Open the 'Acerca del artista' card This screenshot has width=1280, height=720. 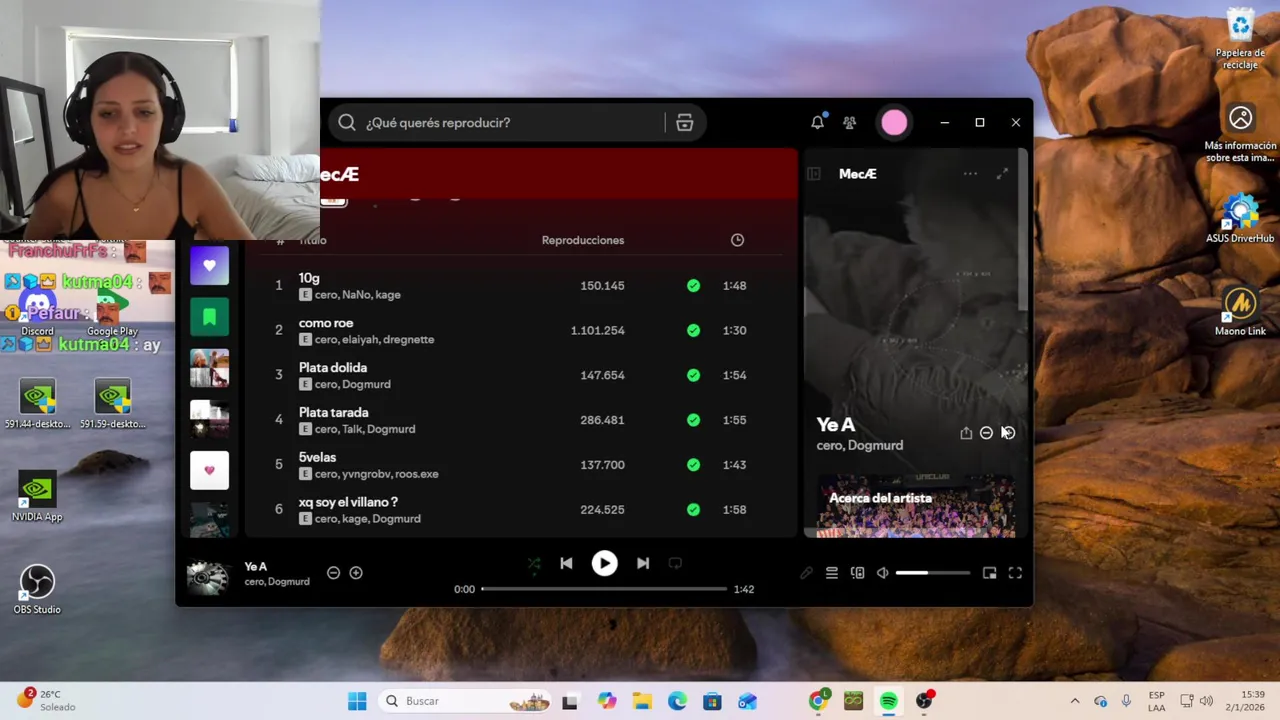tap(916, 507)
